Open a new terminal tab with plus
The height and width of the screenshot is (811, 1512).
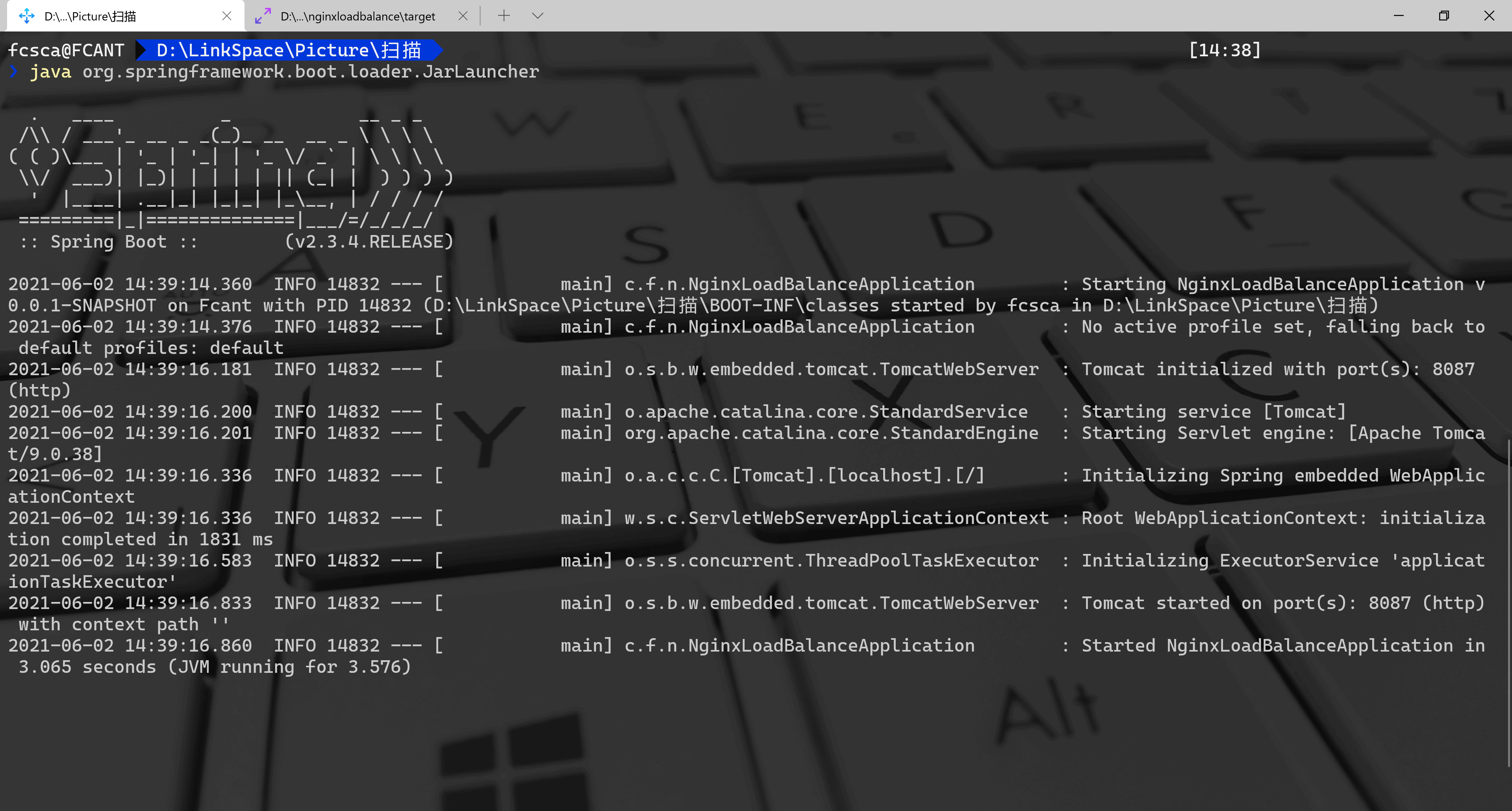(x=504, y=16)
